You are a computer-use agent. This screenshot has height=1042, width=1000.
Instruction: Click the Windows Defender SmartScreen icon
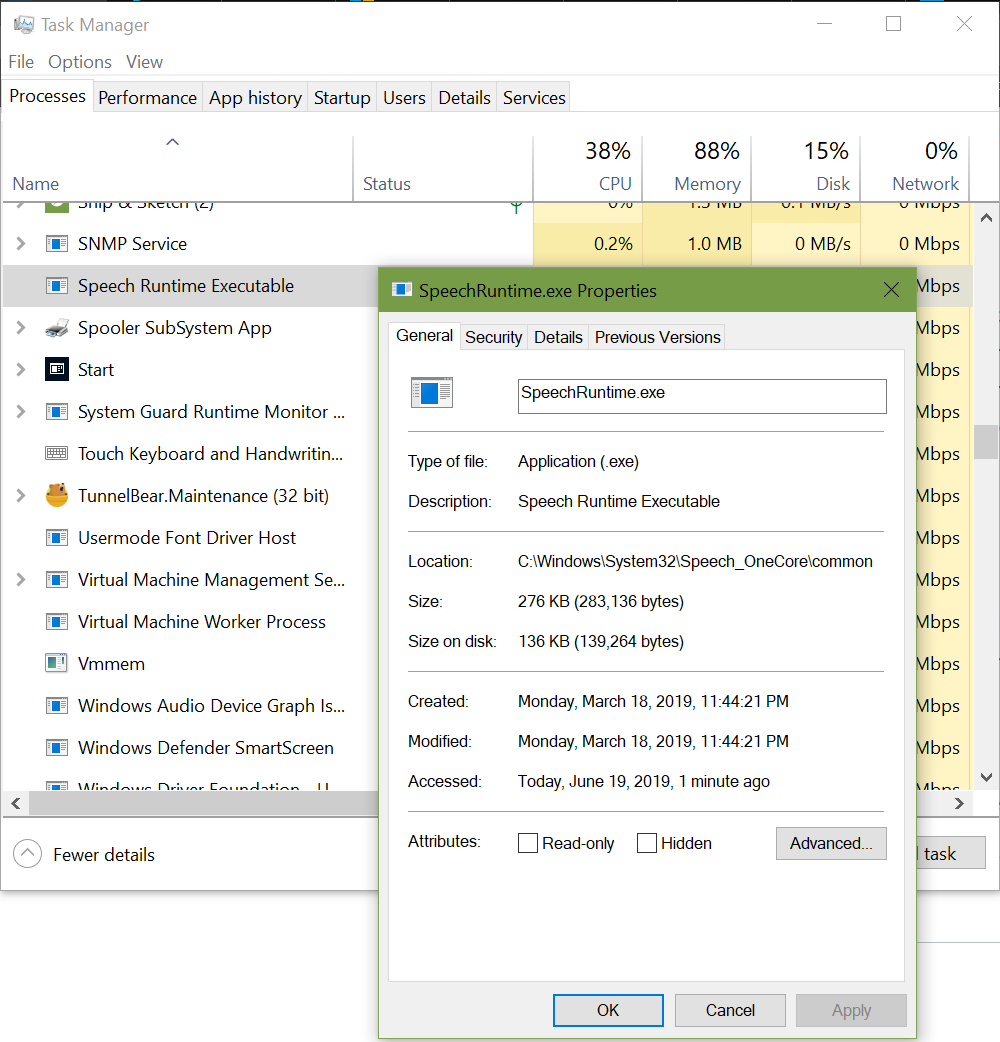(57, 747)
